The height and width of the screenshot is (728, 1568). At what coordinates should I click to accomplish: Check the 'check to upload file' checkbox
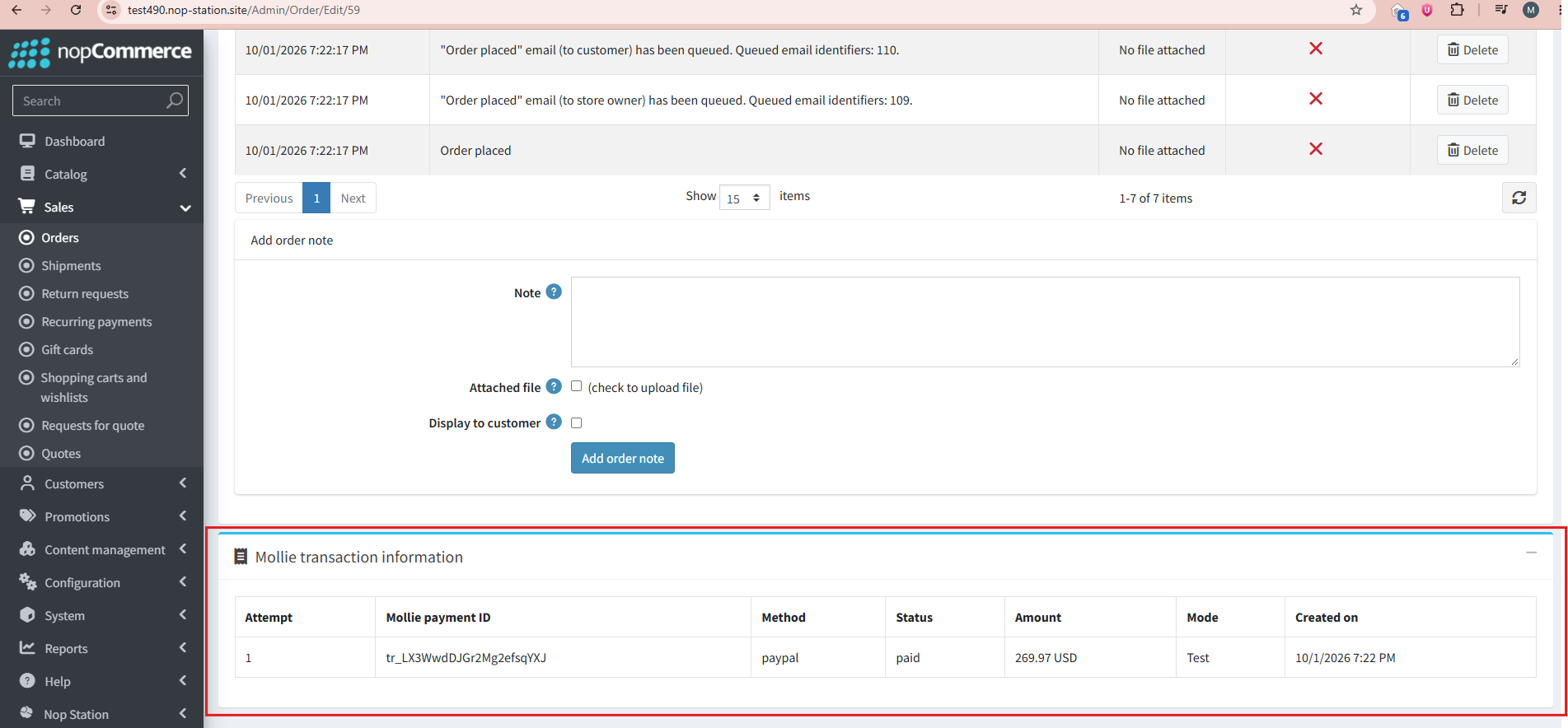click(x=576, y=386)
